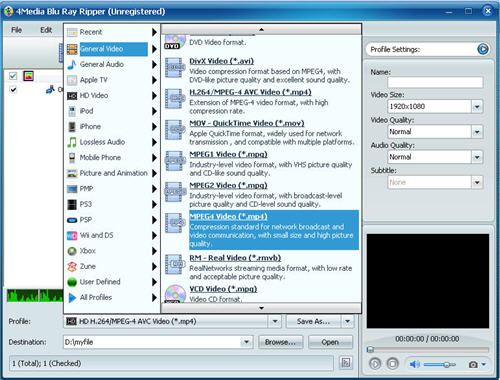Select MOV - QuickTime Video (*.mov) link
Viewport: 500px width, 380px height.
click(247, 123)
